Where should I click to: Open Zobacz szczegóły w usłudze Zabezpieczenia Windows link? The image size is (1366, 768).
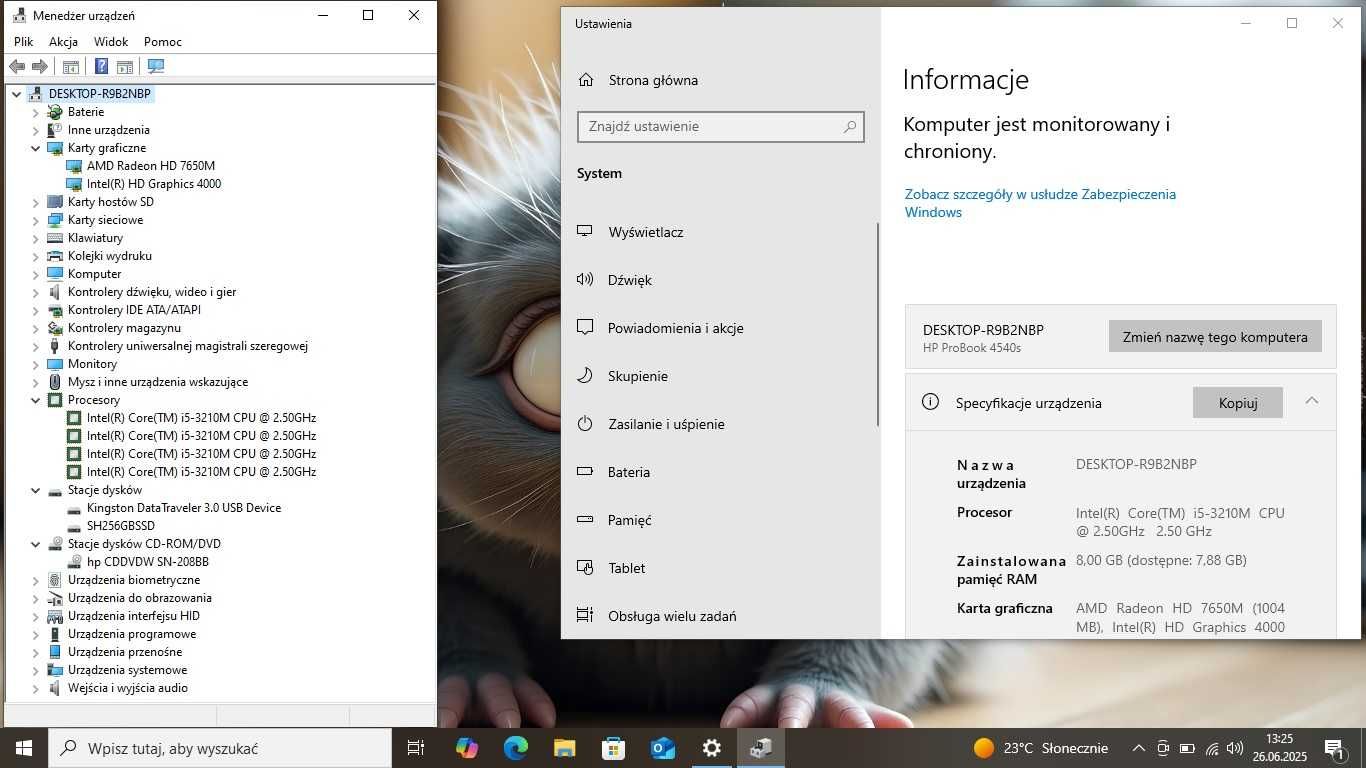(x=1040, y=203)
